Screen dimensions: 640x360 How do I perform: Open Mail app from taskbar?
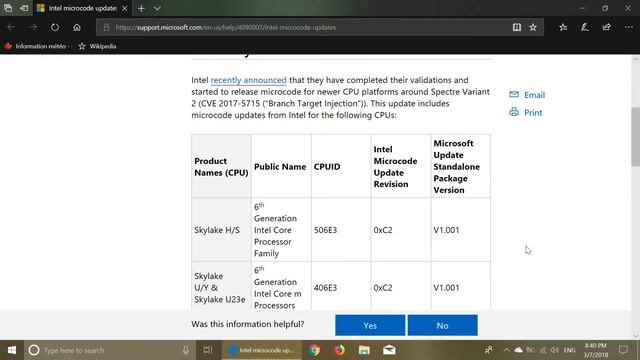(389, 350)
